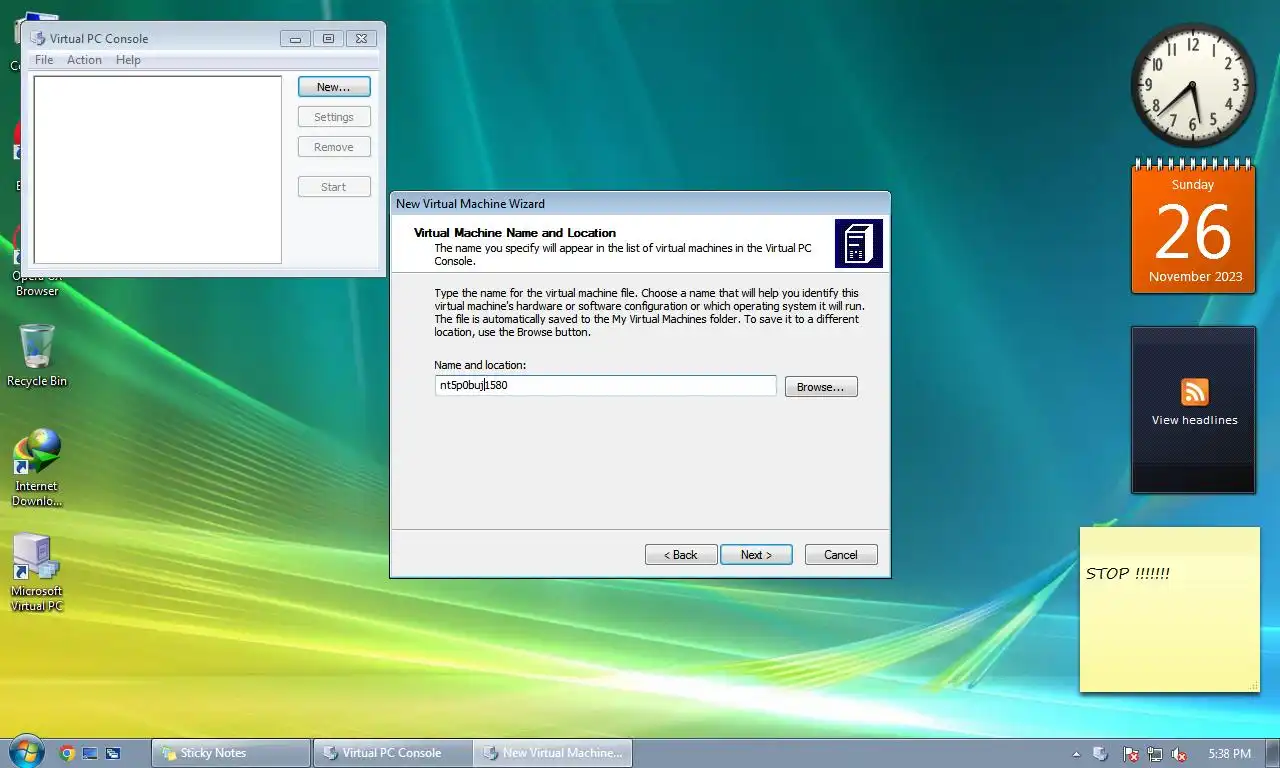Launch Google Chrome from the quick launch
The height and width of the screenshot is (768, 1280).
click(x=67, y=753)
